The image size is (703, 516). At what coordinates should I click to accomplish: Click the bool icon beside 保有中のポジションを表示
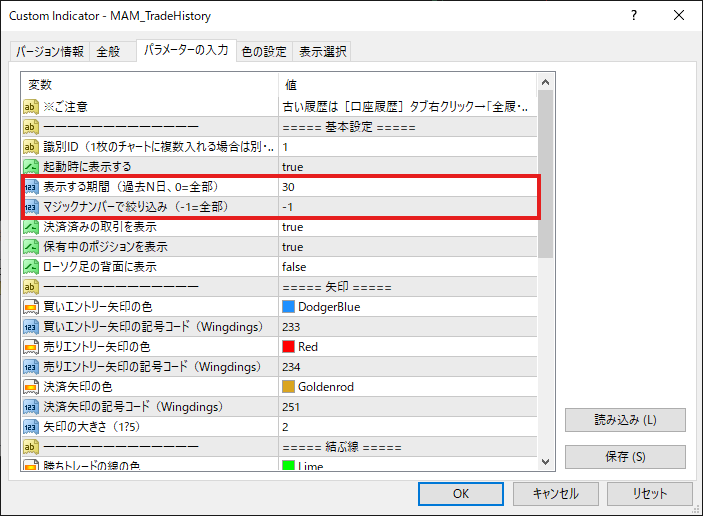click(30, 247)
